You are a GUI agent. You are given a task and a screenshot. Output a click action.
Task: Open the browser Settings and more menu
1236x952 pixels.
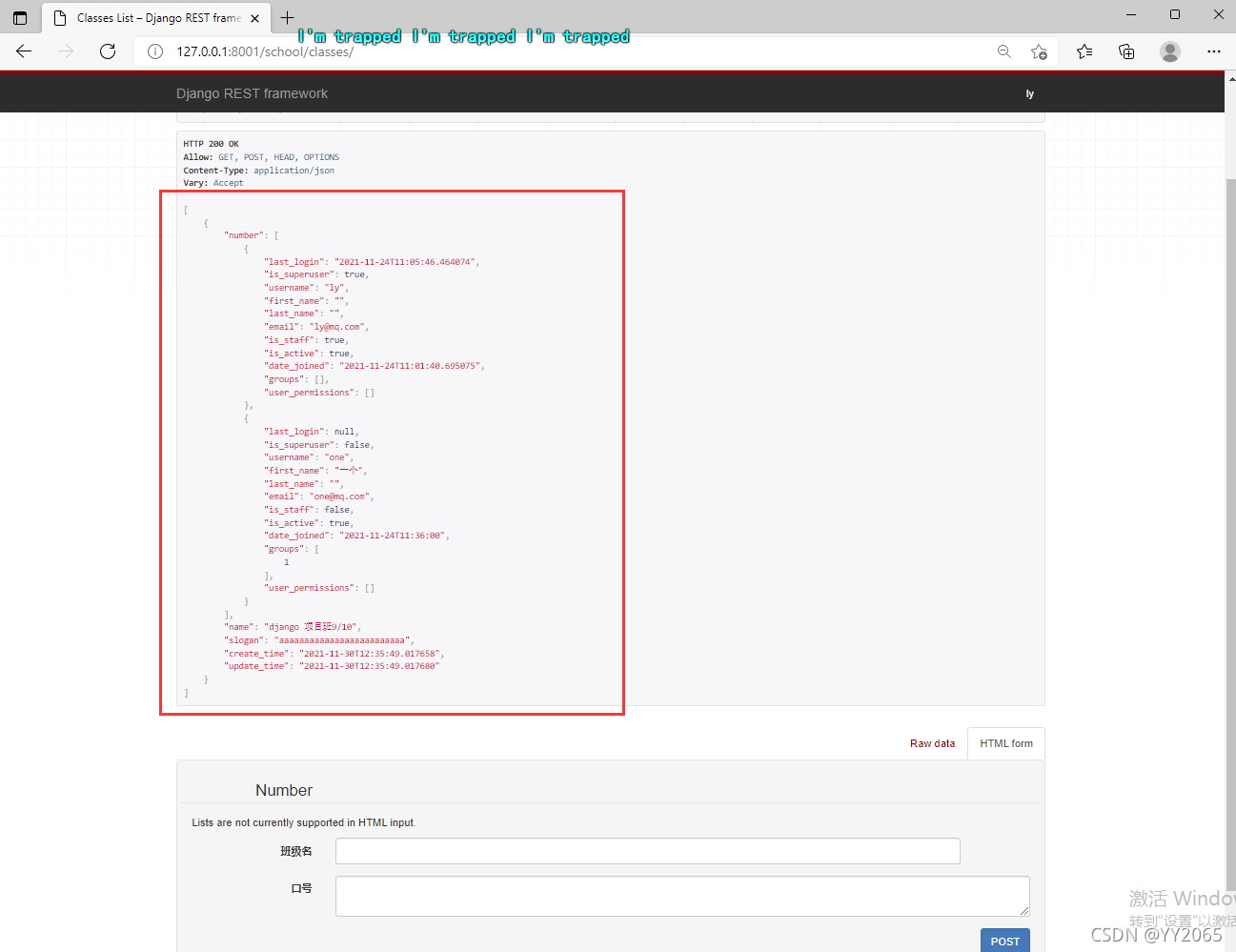(1213, 51)
